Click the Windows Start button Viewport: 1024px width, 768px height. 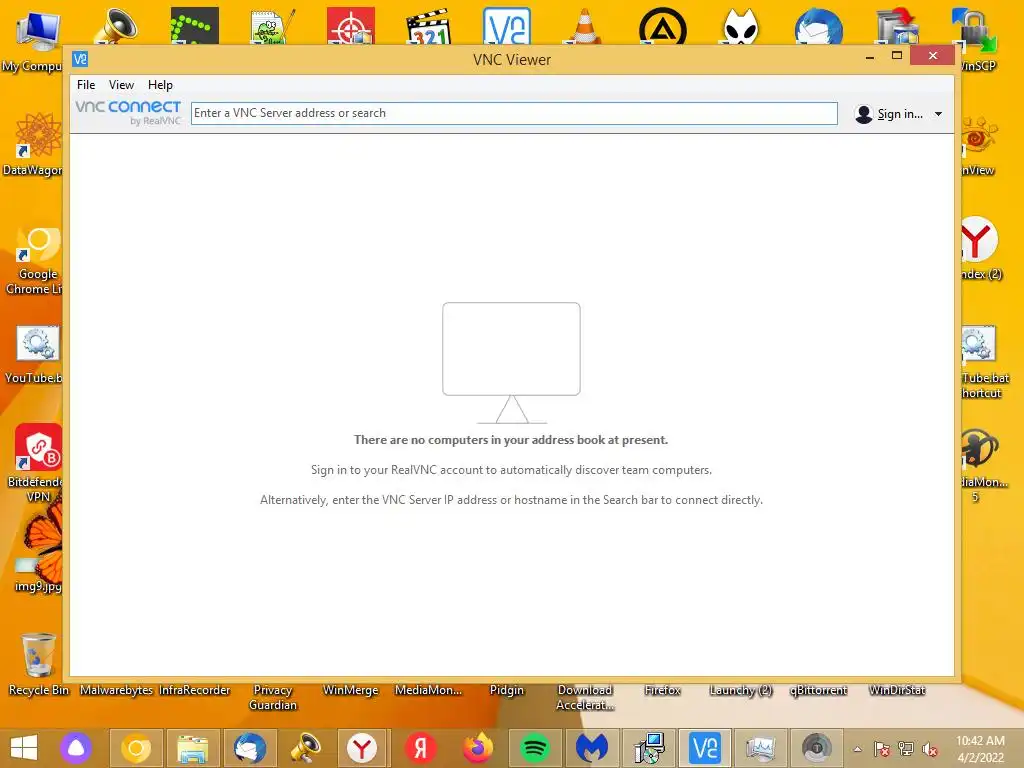(x=24, y=748)
